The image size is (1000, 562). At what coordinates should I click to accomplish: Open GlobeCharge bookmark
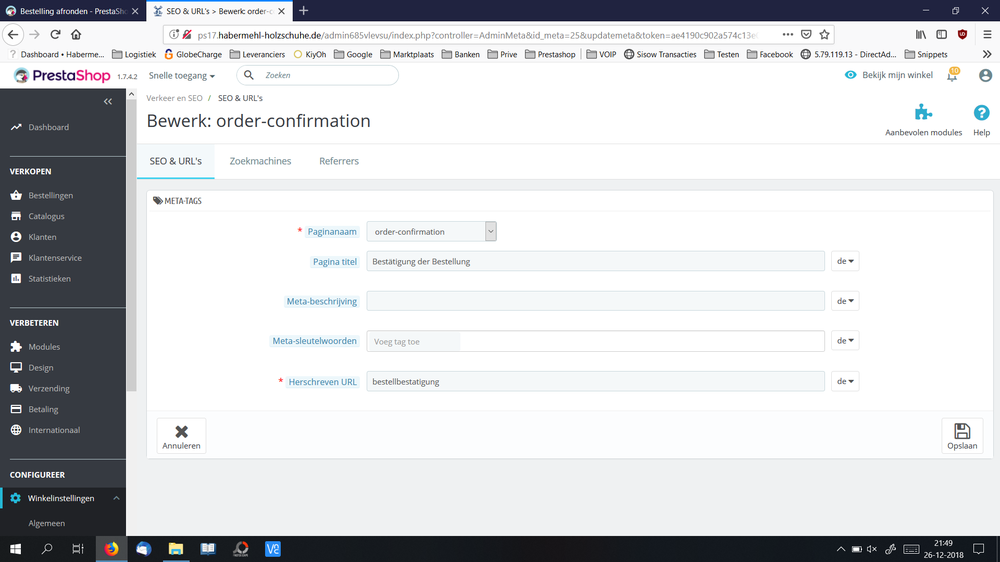pos(193,54)
